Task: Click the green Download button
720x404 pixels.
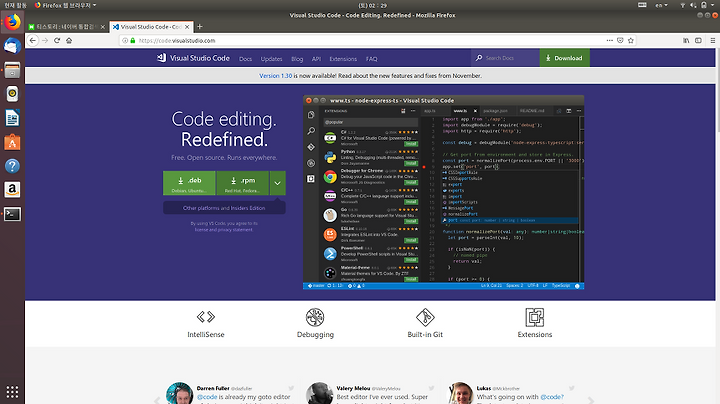Action: click(564, 58)
